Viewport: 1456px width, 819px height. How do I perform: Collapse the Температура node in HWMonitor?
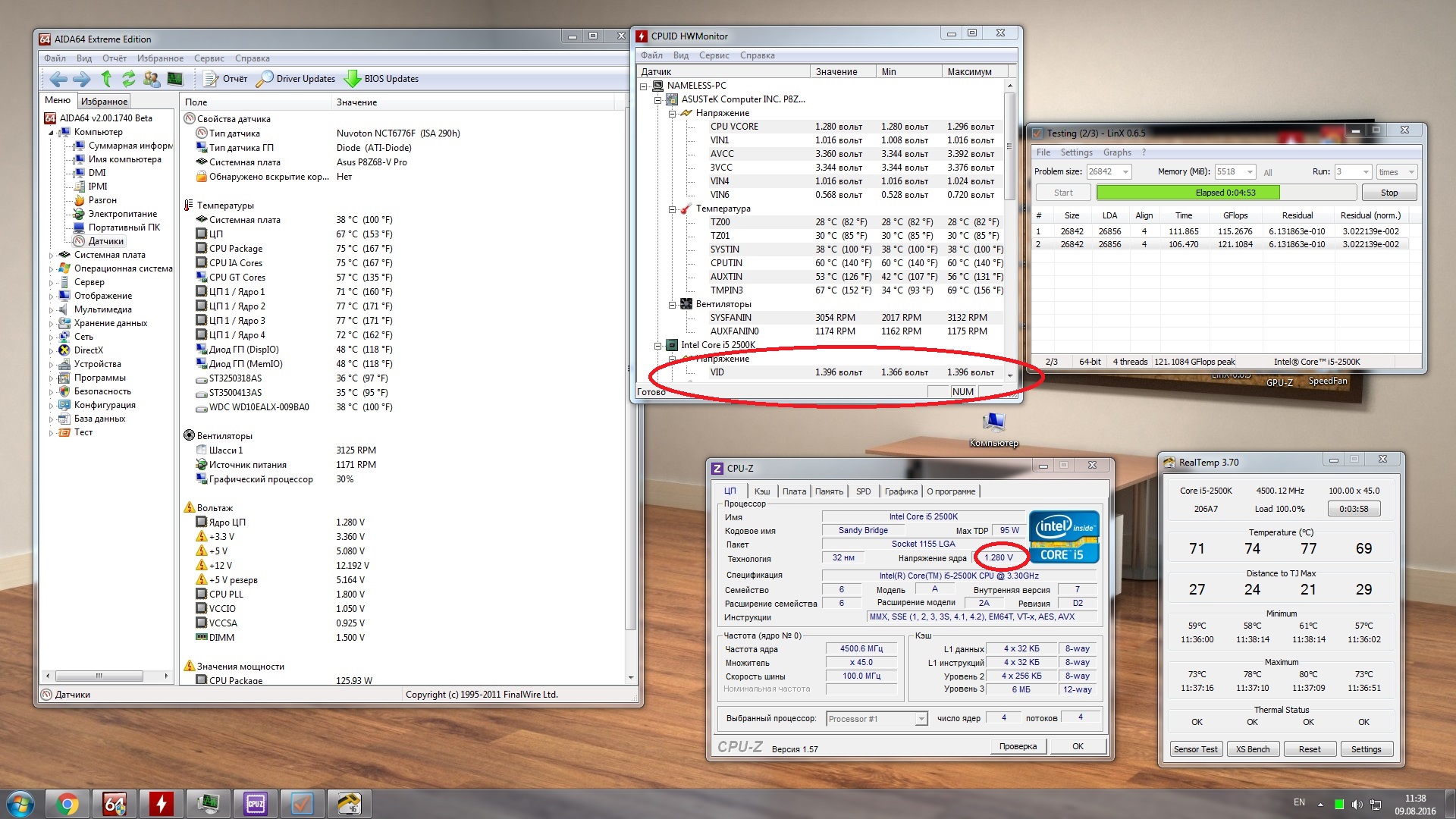tap(672, 209)
